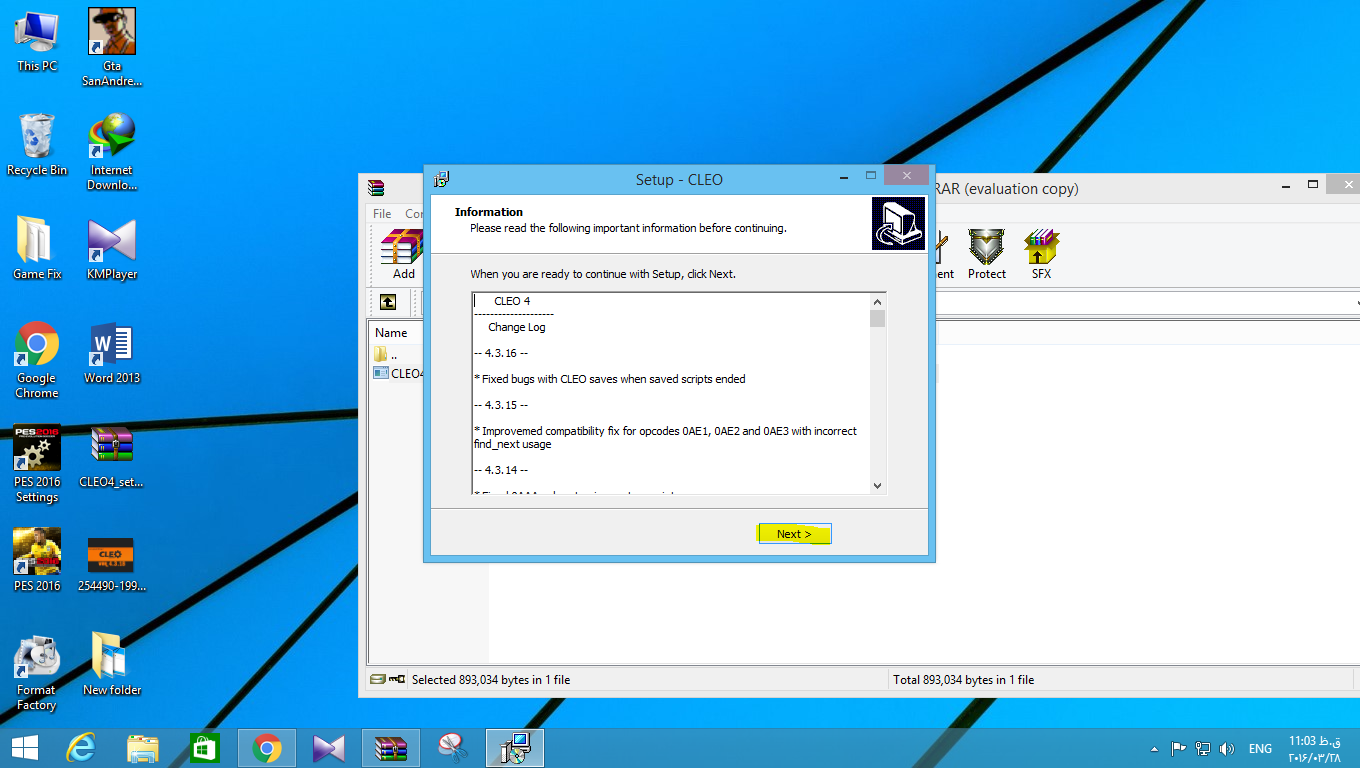Viewport: 1360px width, 768px height.
Task: Switch to KMPlayer in the taskbar
Action: (x=329, y=748)
